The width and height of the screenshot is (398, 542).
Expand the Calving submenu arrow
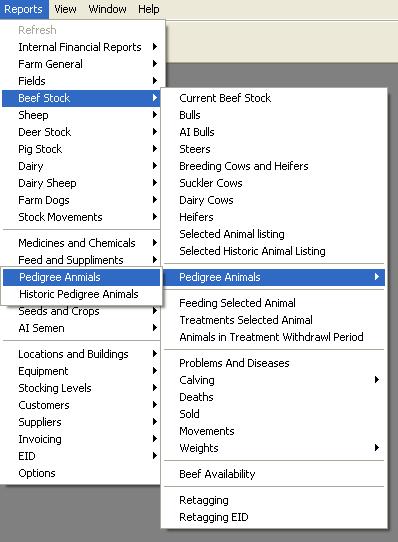coord(377,380)
